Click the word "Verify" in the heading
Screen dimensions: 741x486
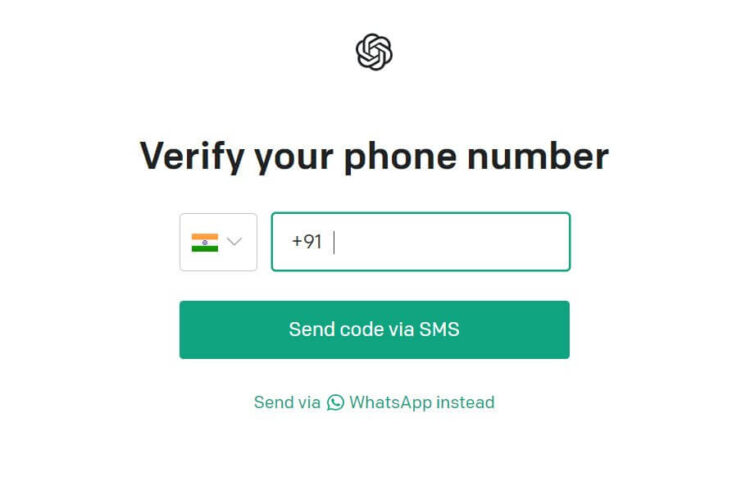(x=192, y=157)
